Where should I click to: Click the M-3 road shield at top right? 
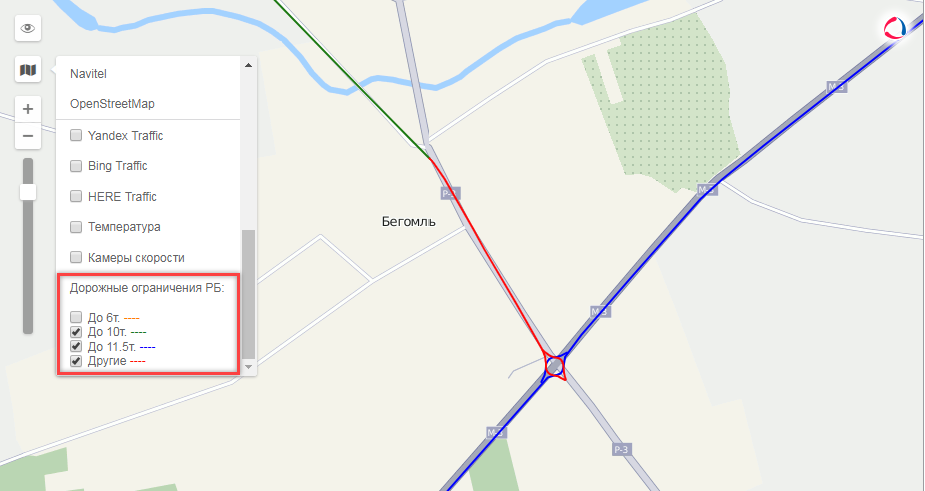837,87
